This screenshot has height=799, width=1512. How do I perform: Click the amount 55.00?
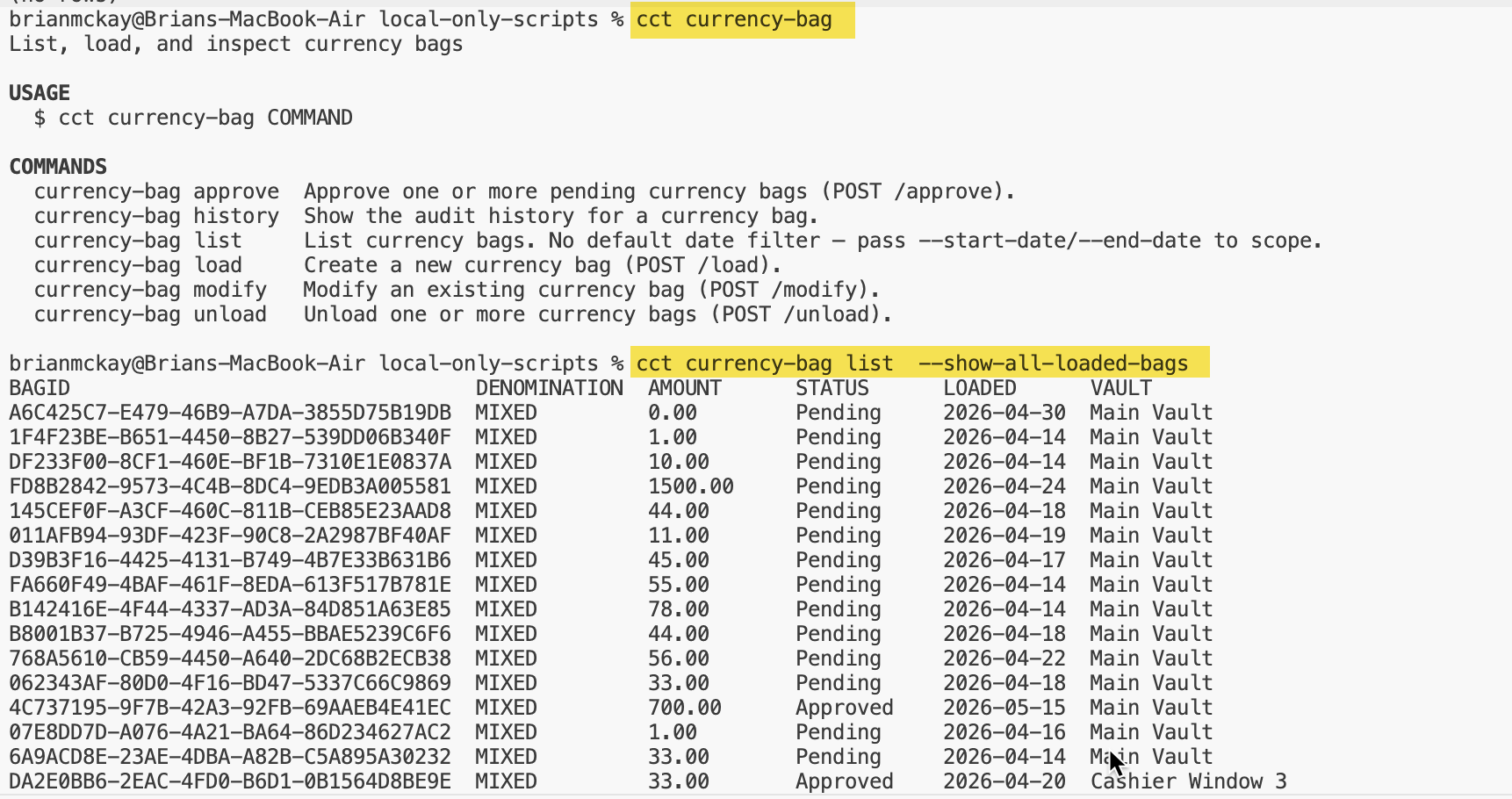(x=679, y=585)
